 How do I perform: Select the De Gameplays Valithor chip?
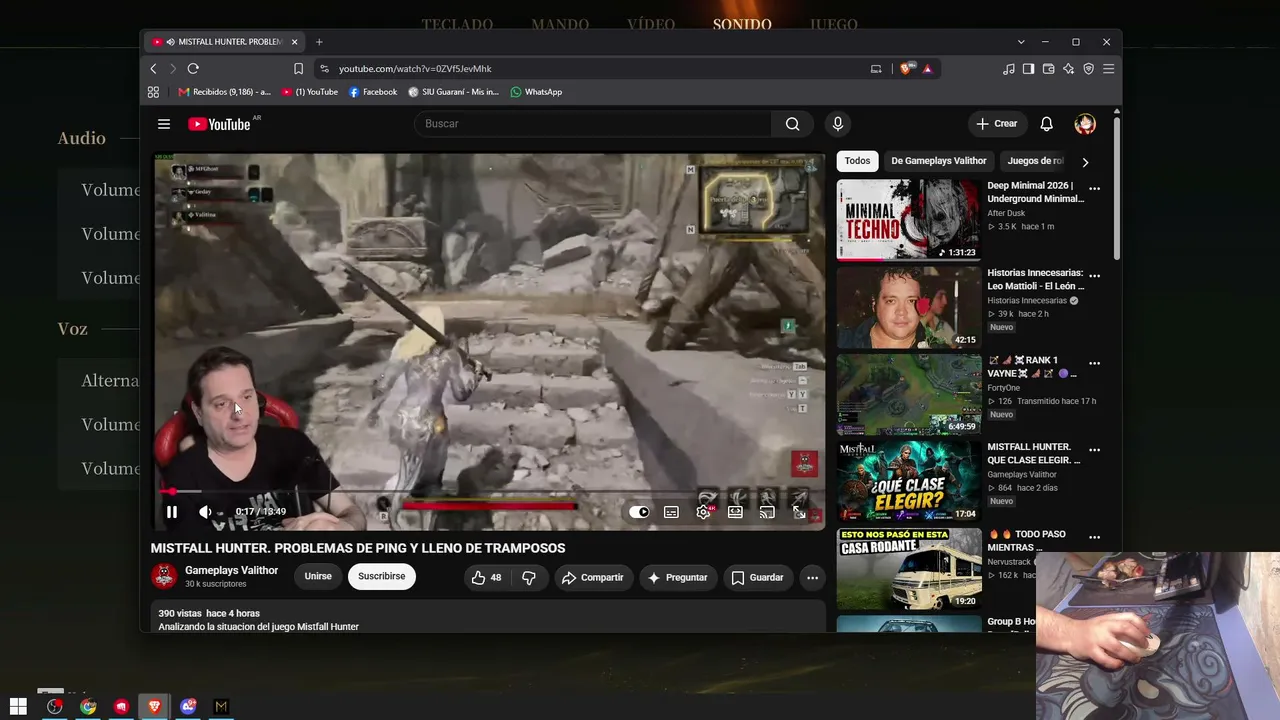coord(939,161)
